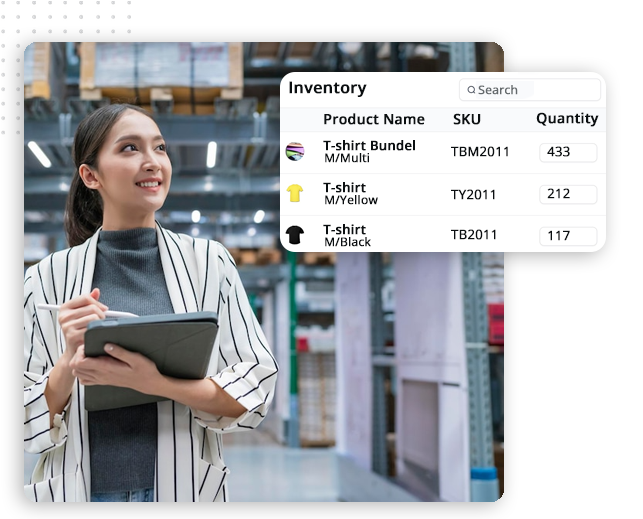
Task: Select the yellow T-shirt product icon
Action: tap(295, 193)
